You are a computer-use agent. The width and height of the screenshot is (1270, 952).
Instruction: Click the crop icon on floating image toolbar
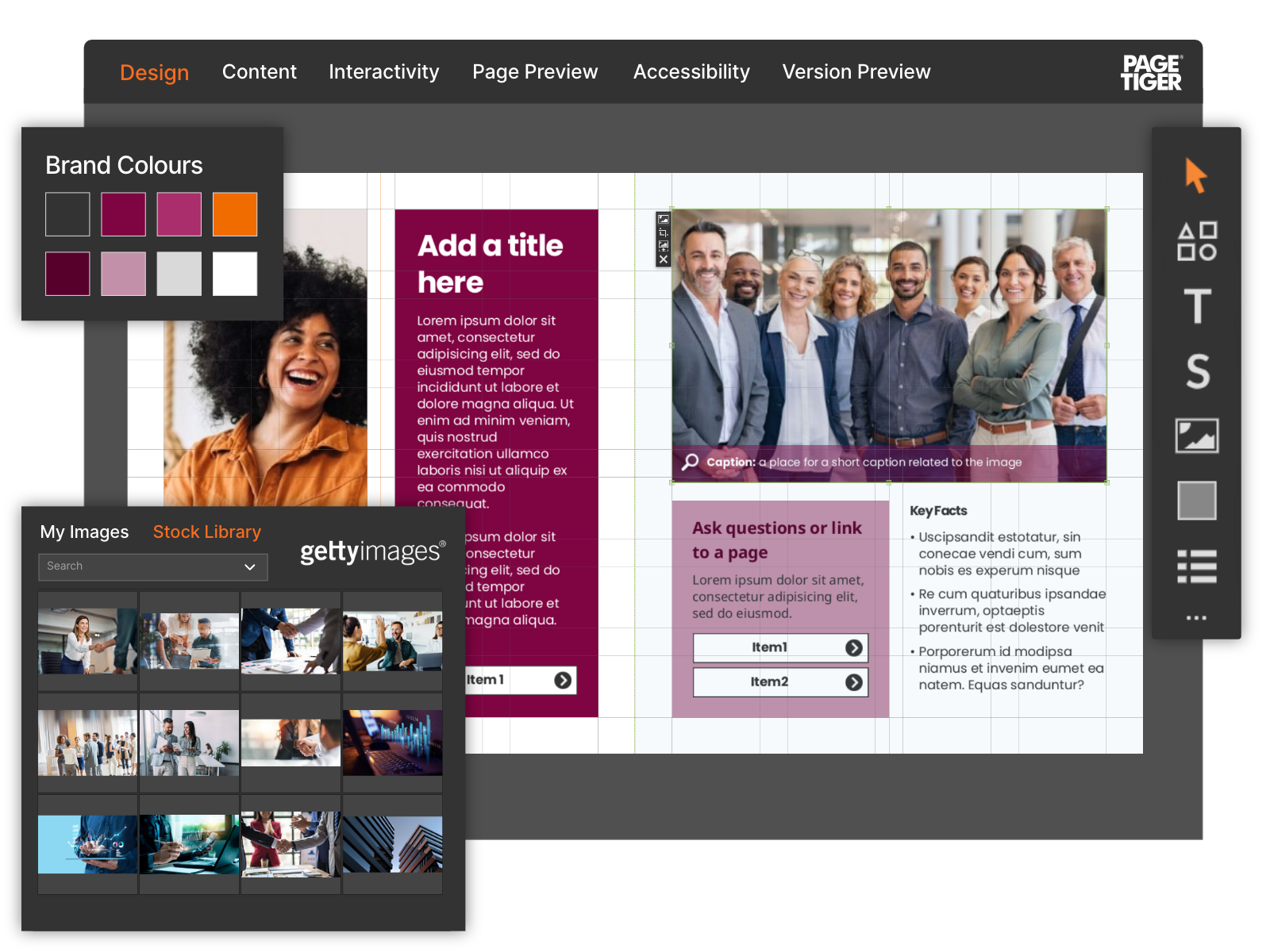coord(664,232)
